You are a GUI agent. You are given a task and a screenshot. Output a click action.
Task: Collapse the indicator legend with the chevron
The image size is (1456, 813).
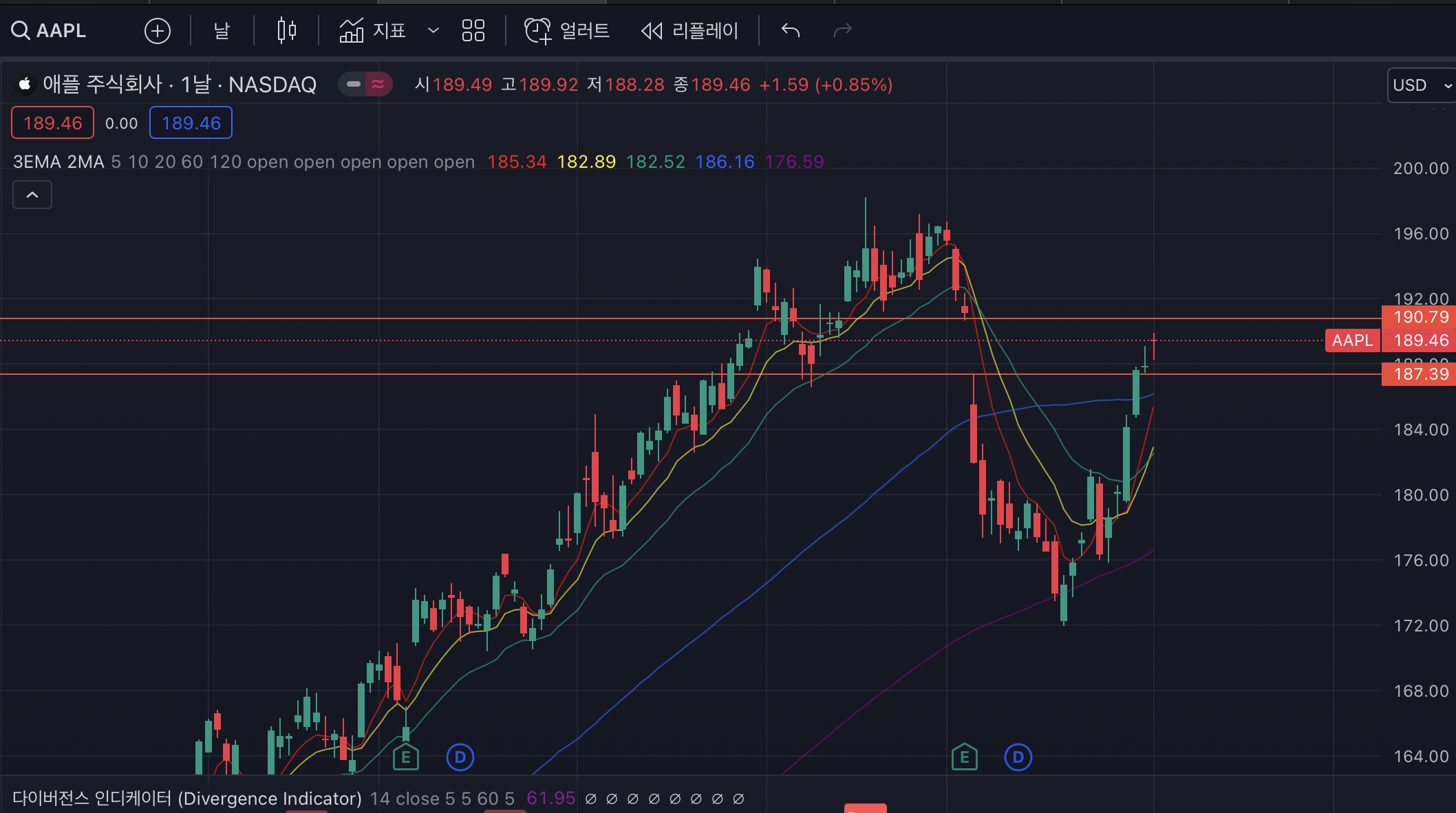coord(32,195)
